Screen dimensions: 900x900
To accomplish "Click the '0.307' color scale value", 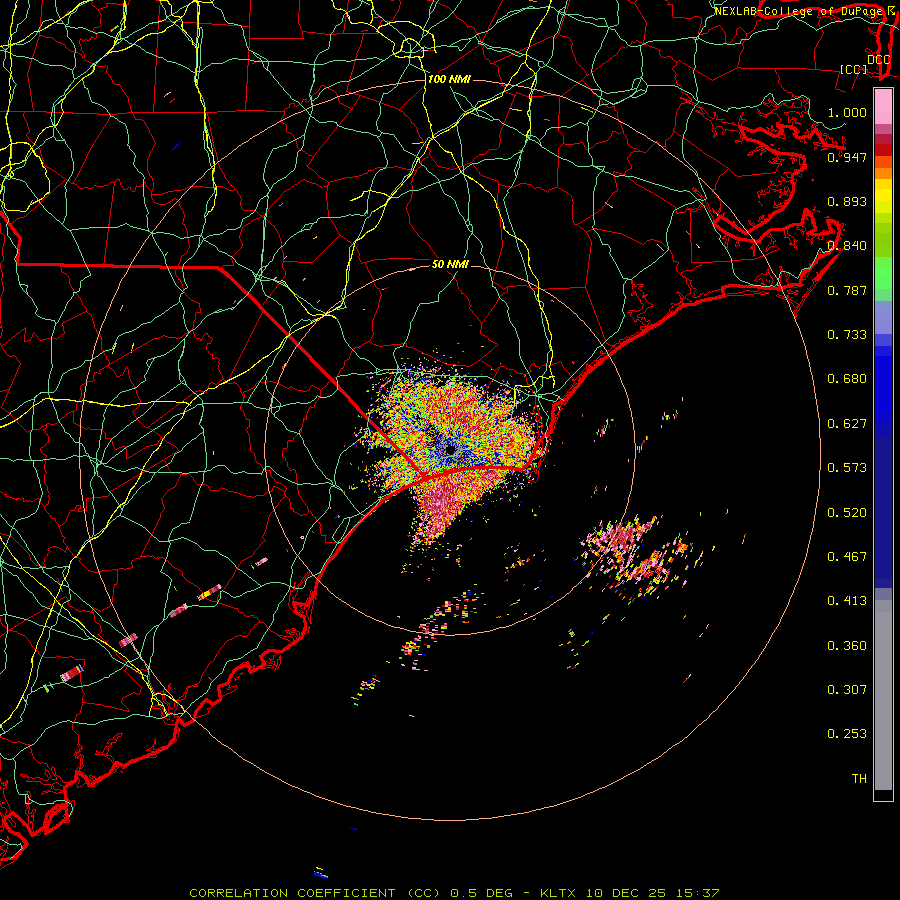I will (x=847, y=690).
